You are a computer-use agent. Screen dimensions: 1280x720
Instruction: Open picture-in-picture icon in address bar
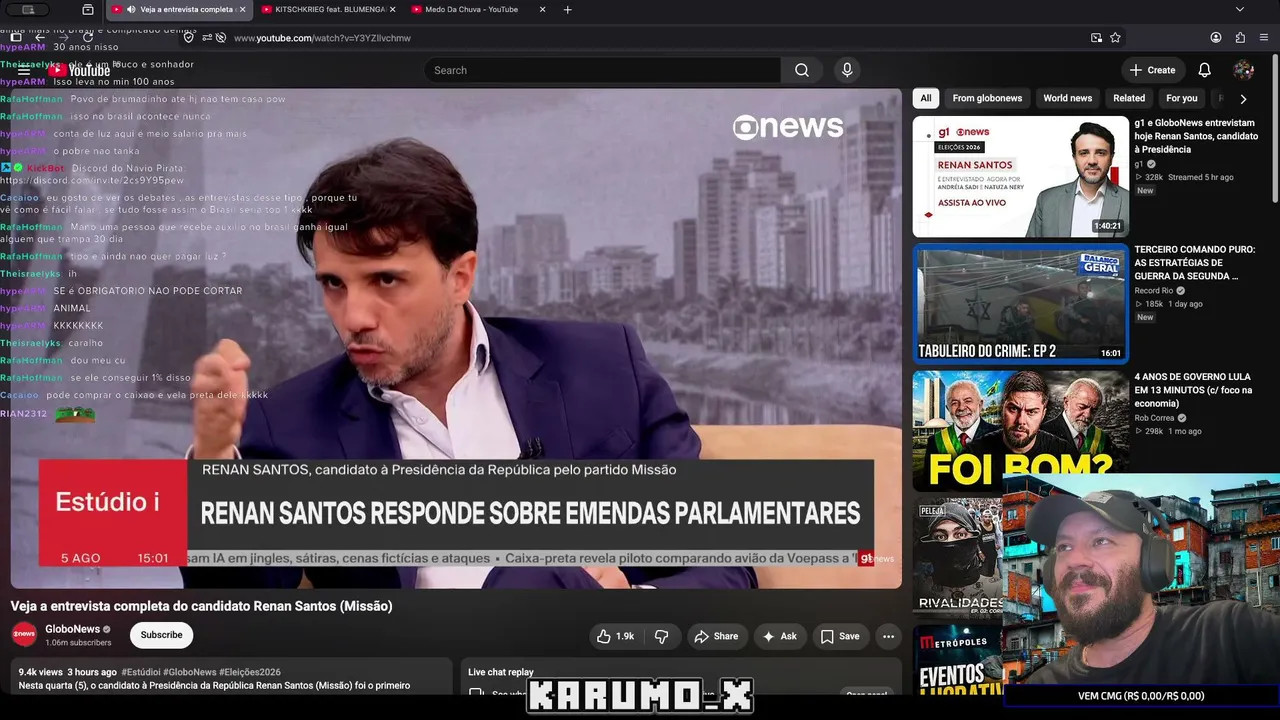pos(1096,38)
